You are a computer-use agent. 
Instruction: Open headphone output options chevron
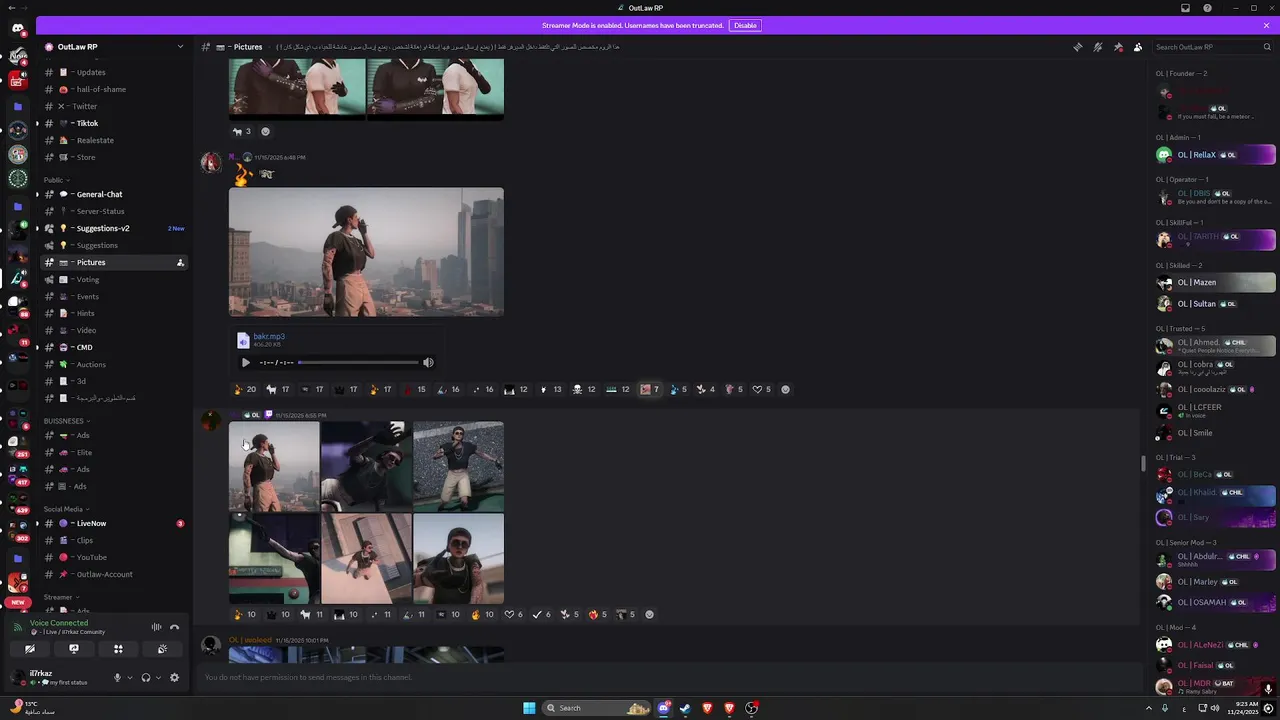pos(158,677)
